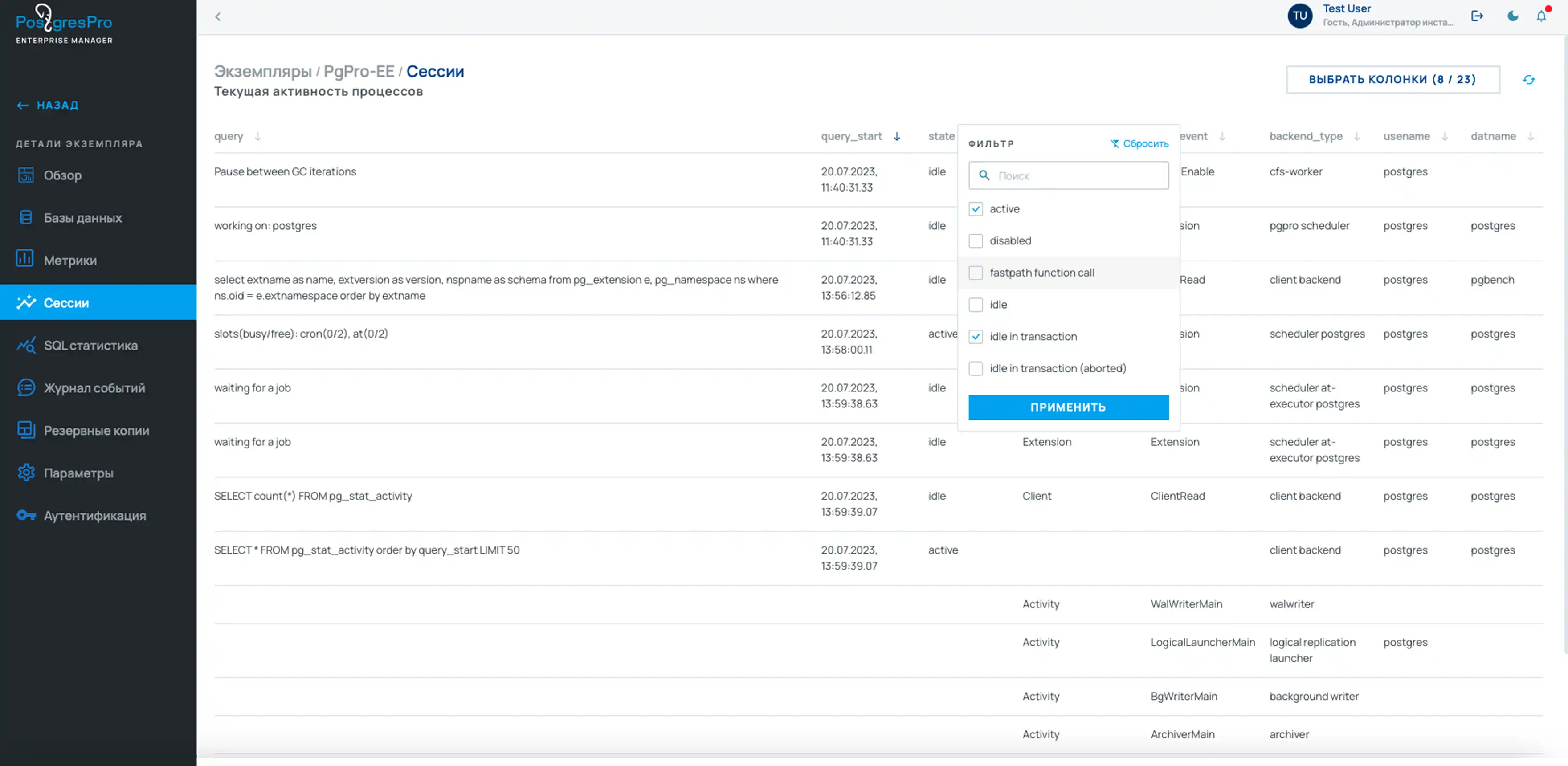The image size is (1568, 766).
Task: Click ВЫБРАТЬ КОЛОНКИ button
Action: (x=1392, y=80)
